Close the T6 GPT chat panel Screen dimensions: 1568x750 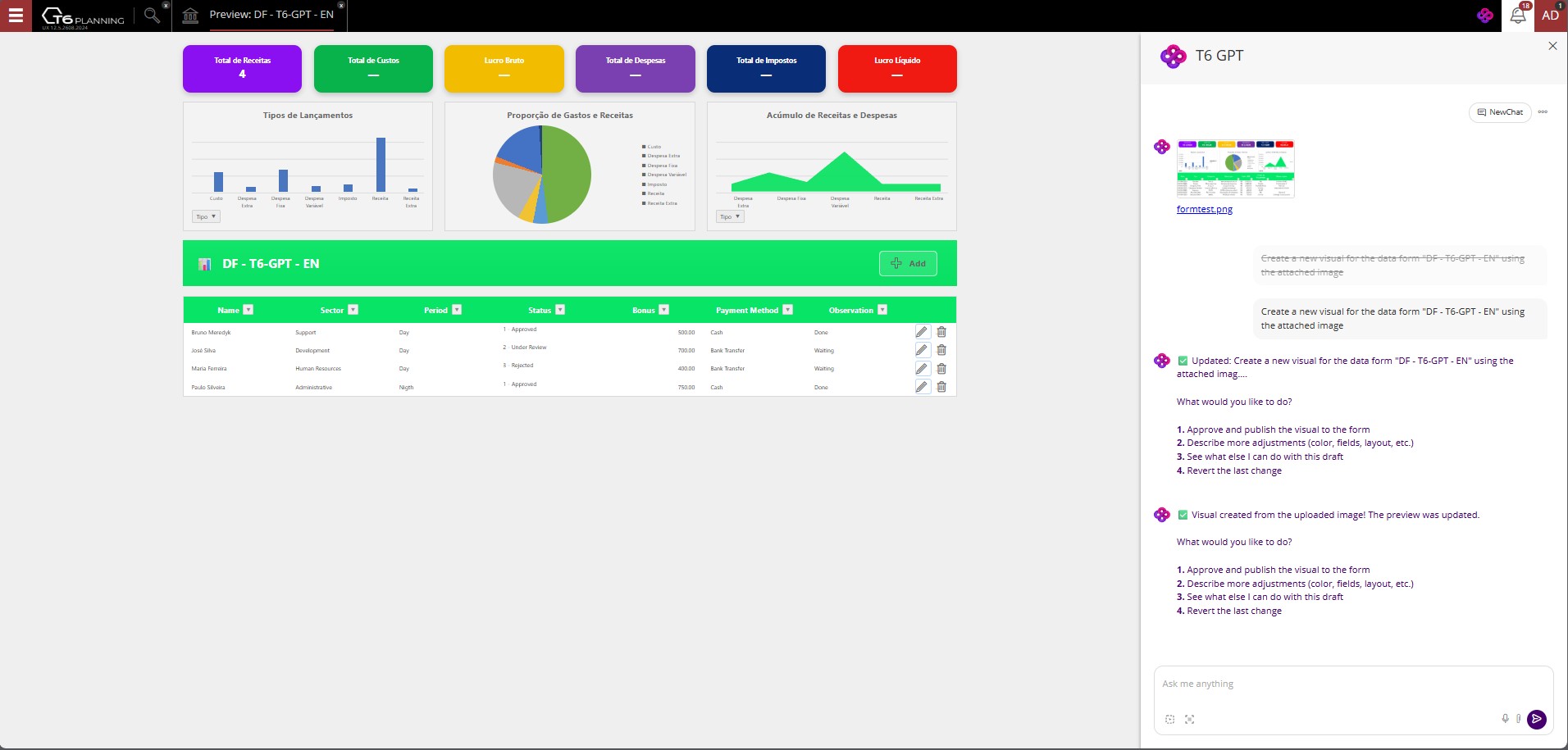pyautogui.click(x=1552, y=46)
